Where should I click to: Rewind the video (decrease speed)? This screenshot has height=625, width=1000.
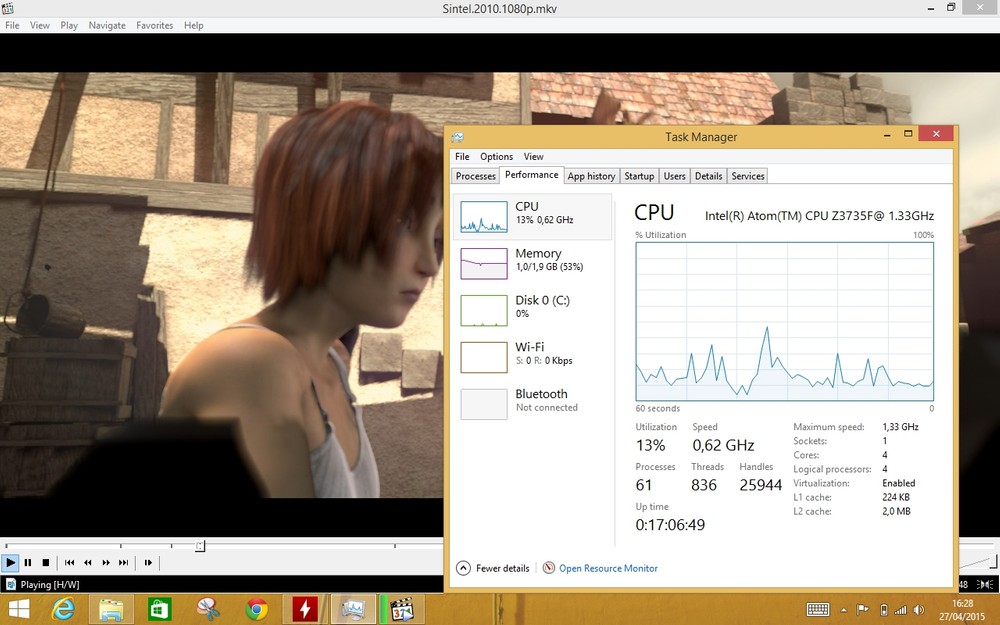point(88,562)
